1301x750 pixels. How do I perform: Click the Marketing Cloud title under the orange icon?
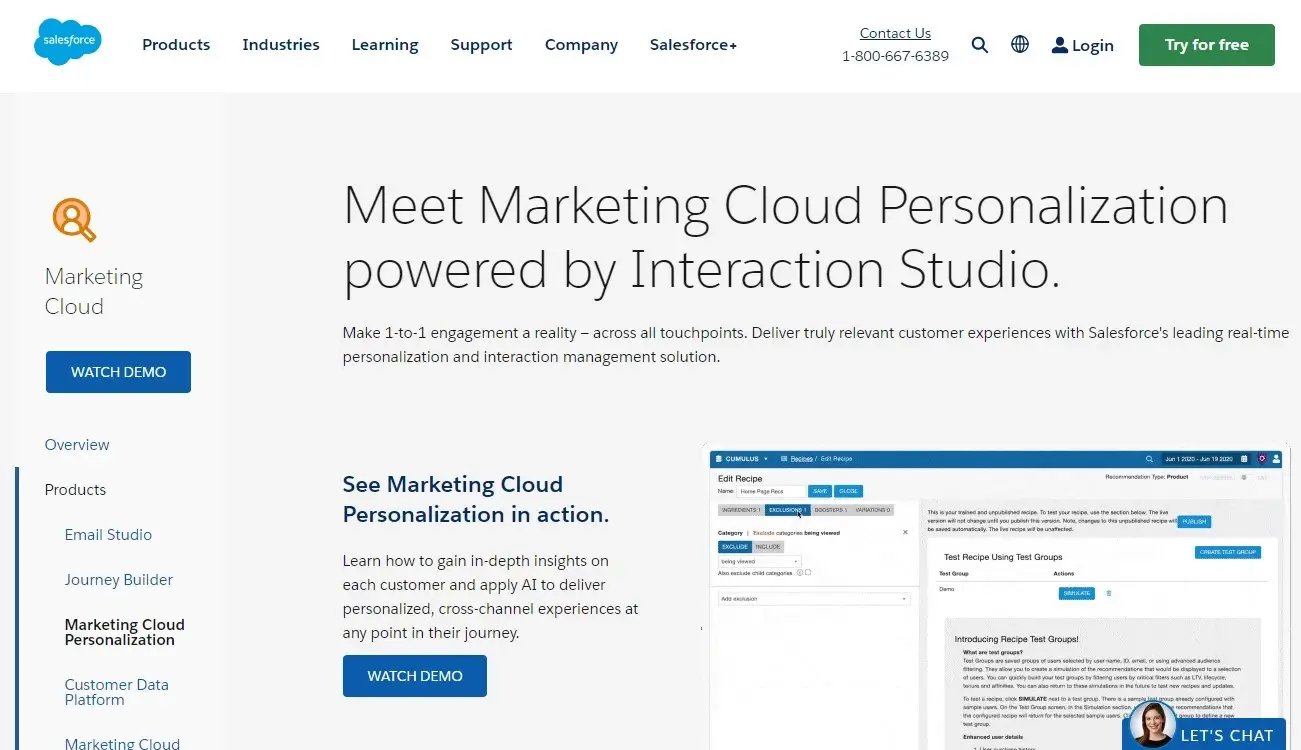(94, 291)
